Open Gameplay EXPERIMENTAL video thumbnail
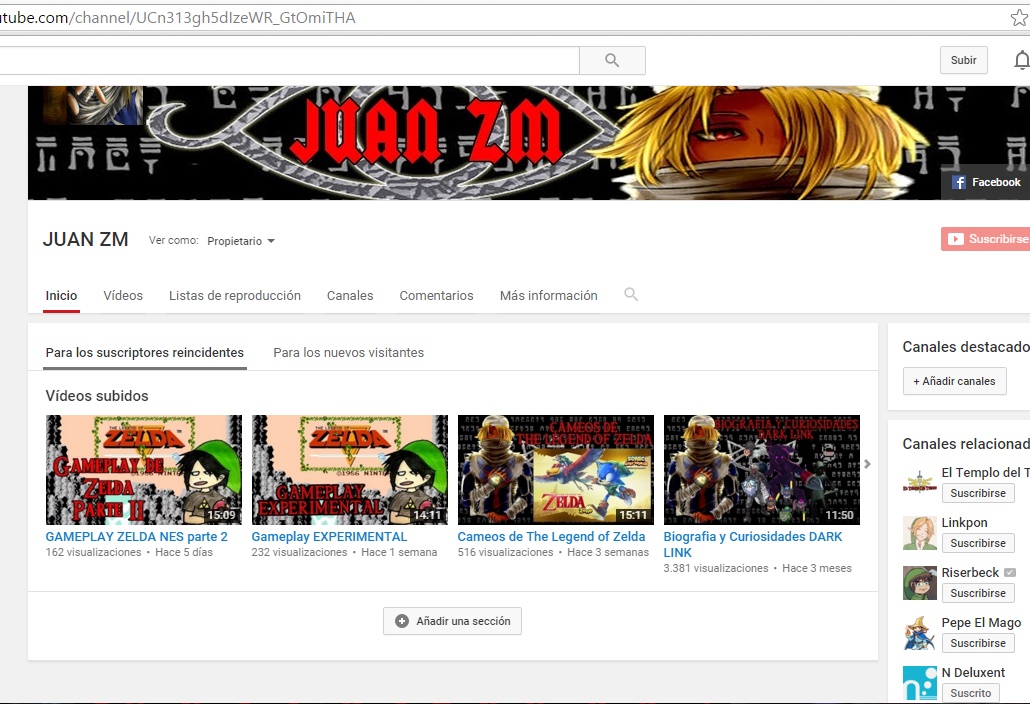The width and height of the screenshot is (1030, 704). click(x=349, y=470)
